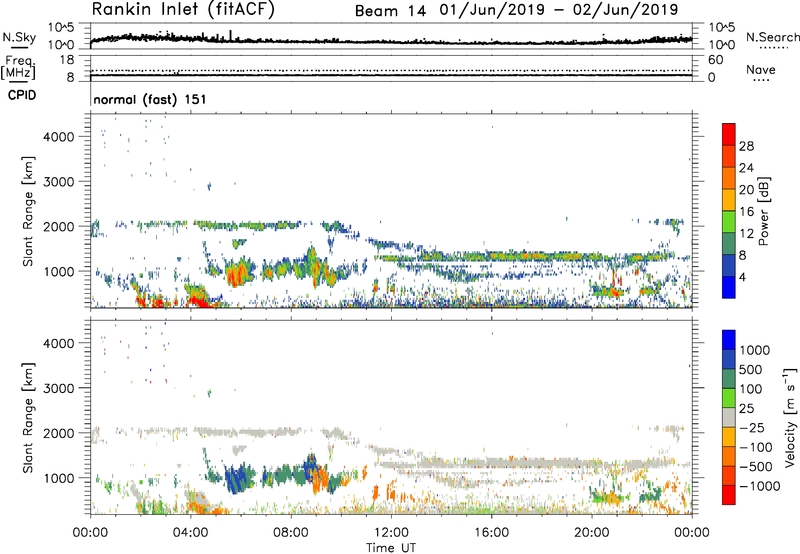Click the 16:00 time axis label
800x554 pixels.
[491, 533]
